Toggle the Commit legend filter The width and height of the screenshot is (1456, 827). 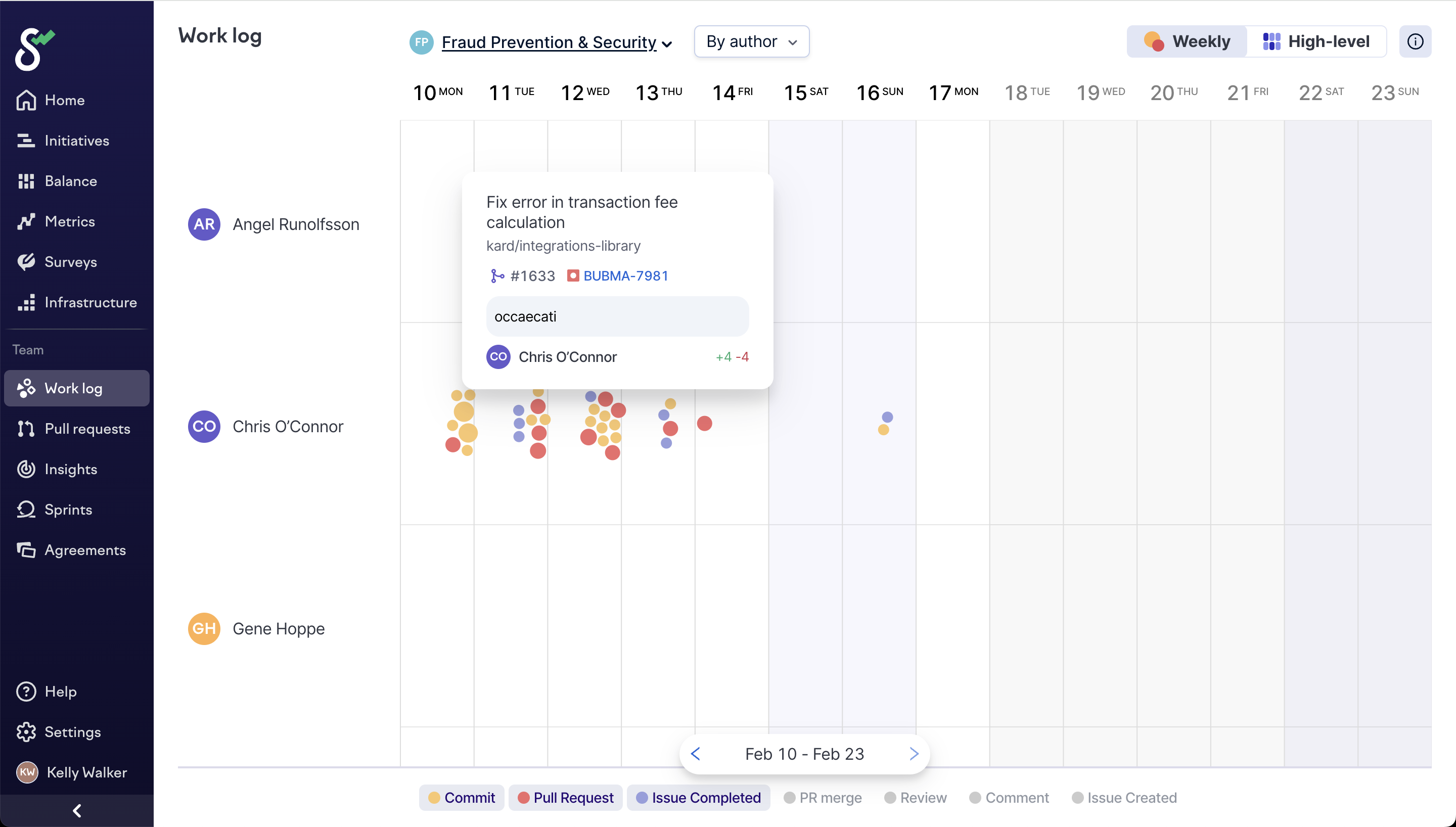point(462,798)
